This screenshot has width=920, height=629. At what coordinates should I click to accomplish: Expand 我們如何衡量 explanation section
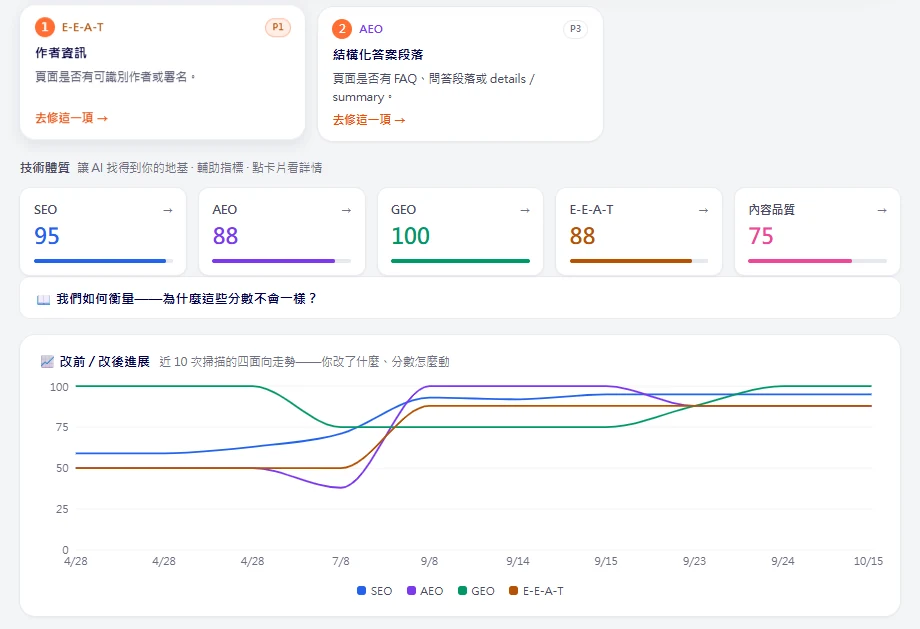pos(460,299)
